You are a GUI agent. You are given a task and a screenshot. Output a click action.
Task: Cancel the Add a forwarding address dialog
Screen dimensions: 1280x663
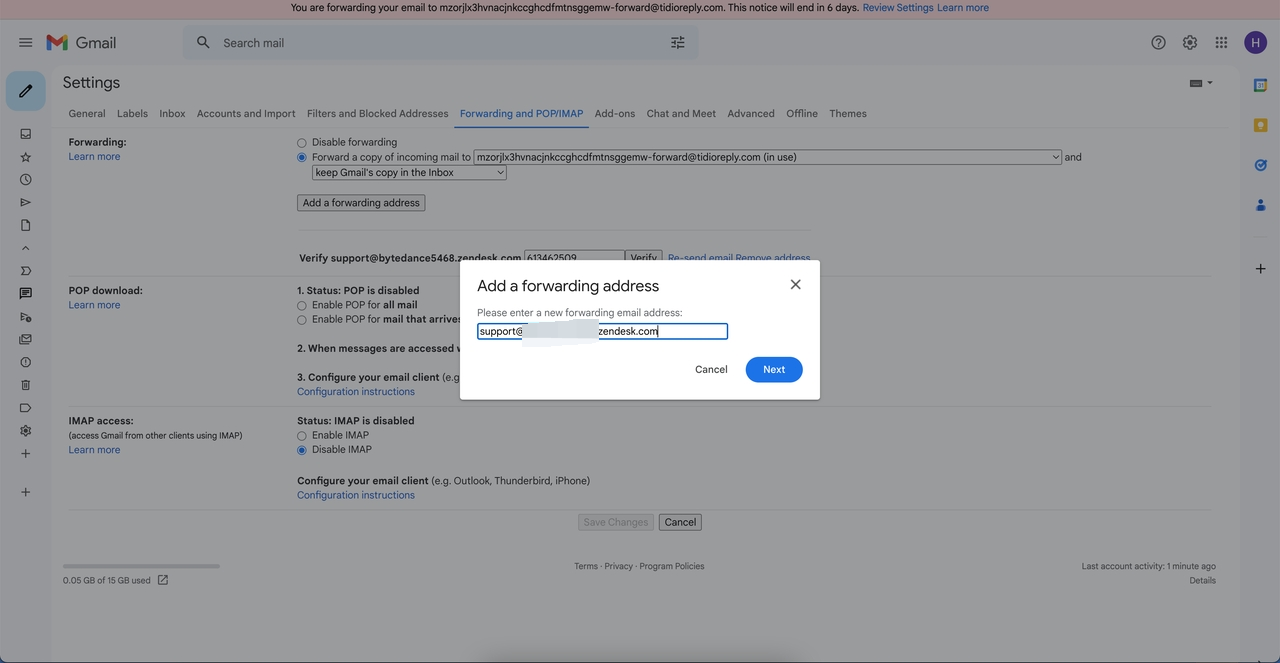point(711,370)
